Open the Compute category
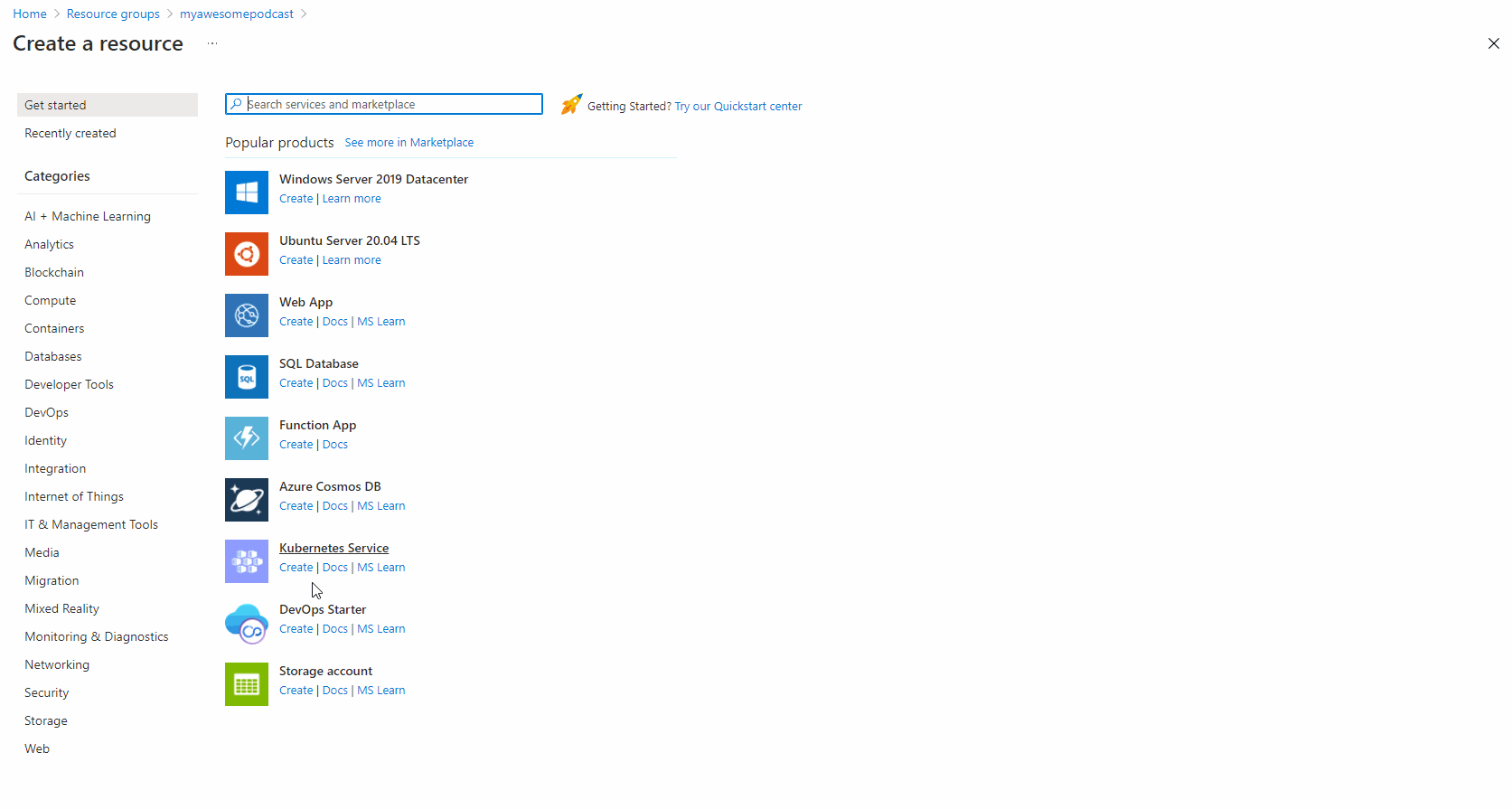 click(x=51, y=300)
